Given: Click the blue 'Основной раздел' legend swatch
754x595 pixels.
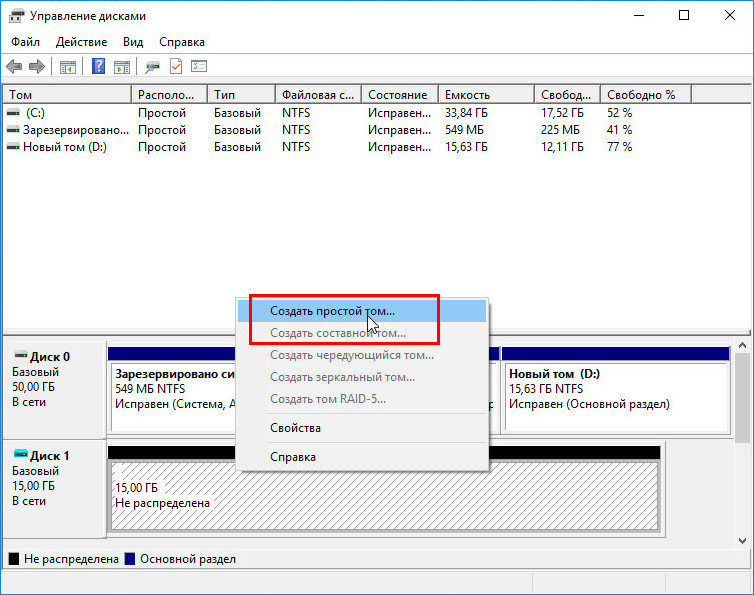Looking at the screenshot, I should (x=130, y=558).
